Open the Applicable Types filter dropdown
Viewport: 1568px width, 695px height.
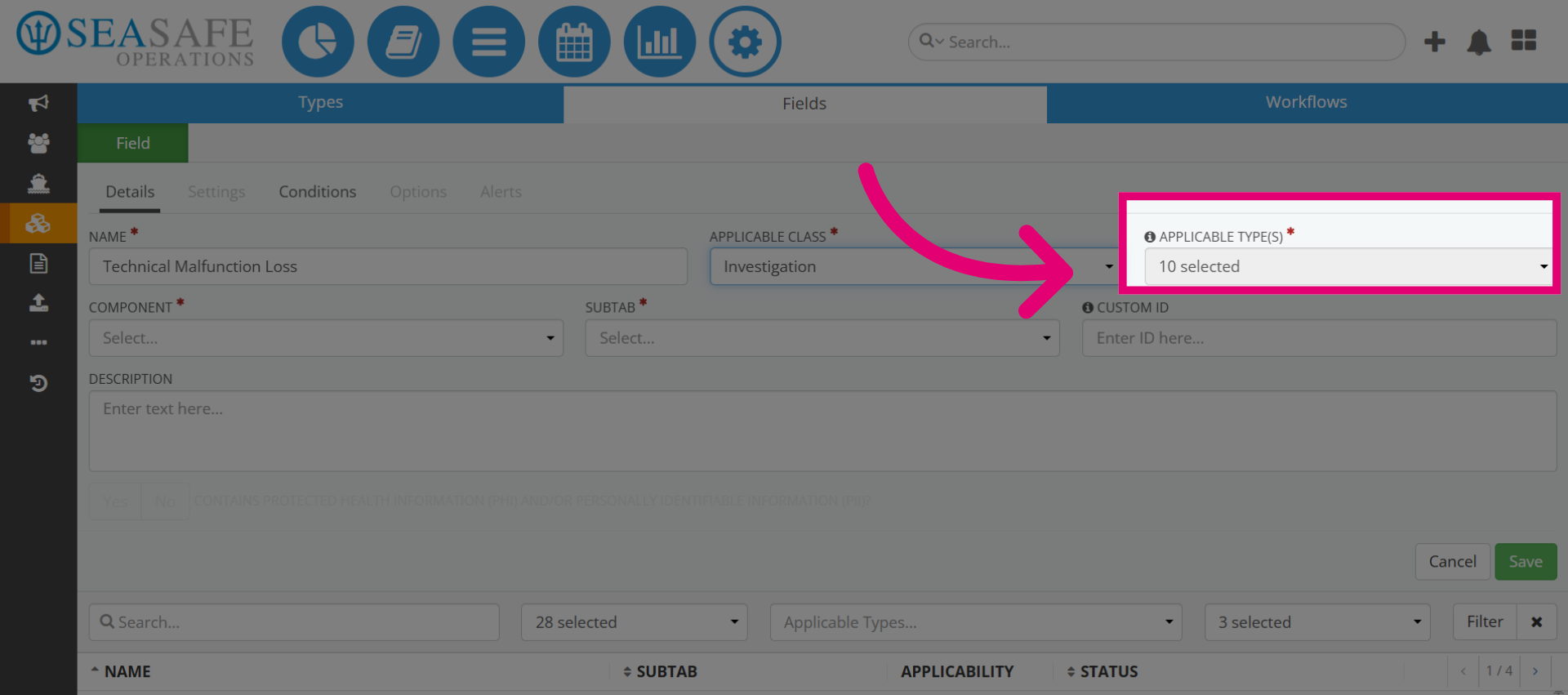976,622
